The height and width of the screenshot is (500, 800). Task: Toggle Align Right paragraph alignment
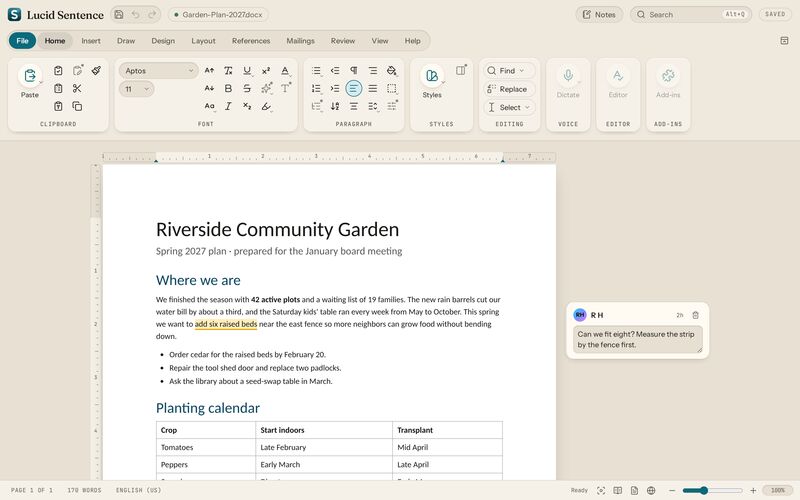pyautogui.click(x=372, y=70)
